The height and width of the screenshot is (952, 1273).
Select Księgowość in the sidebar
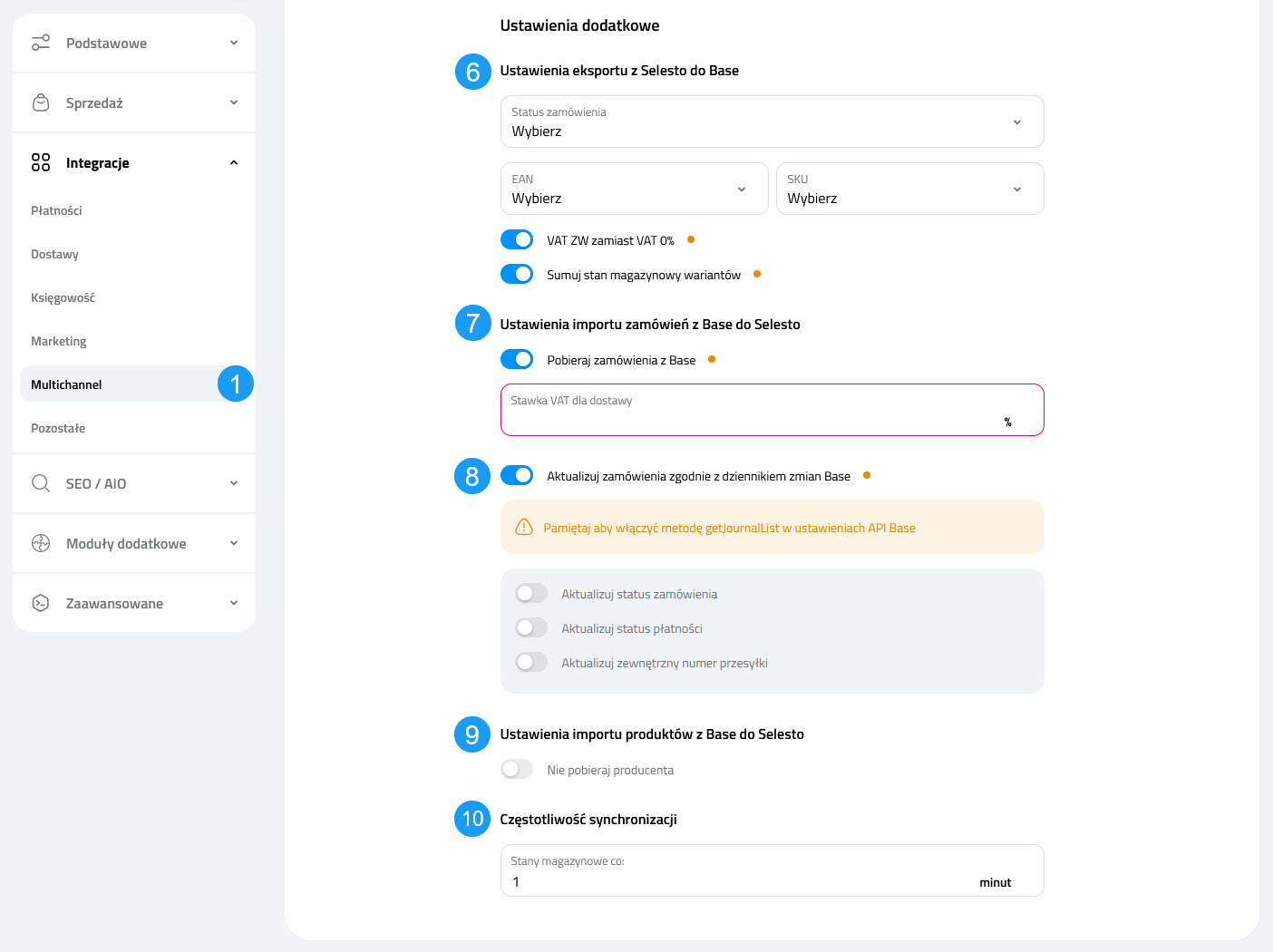[63, 297]
